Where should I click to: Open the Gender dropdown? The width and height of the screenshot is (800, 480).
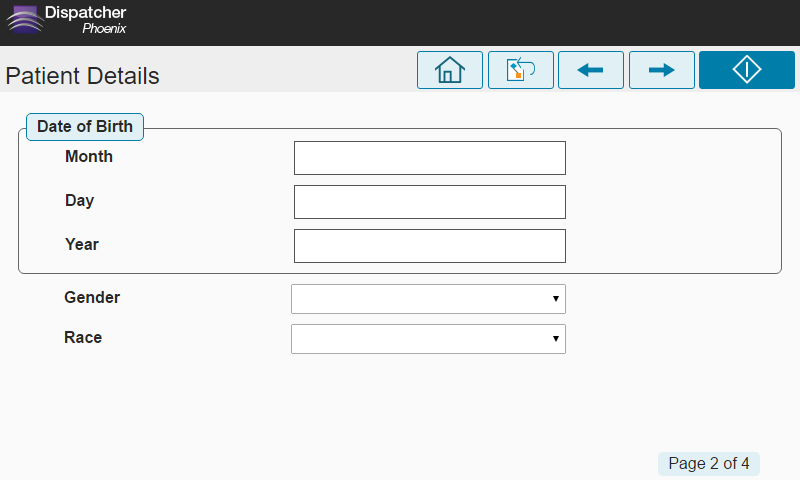coord(428,299)
